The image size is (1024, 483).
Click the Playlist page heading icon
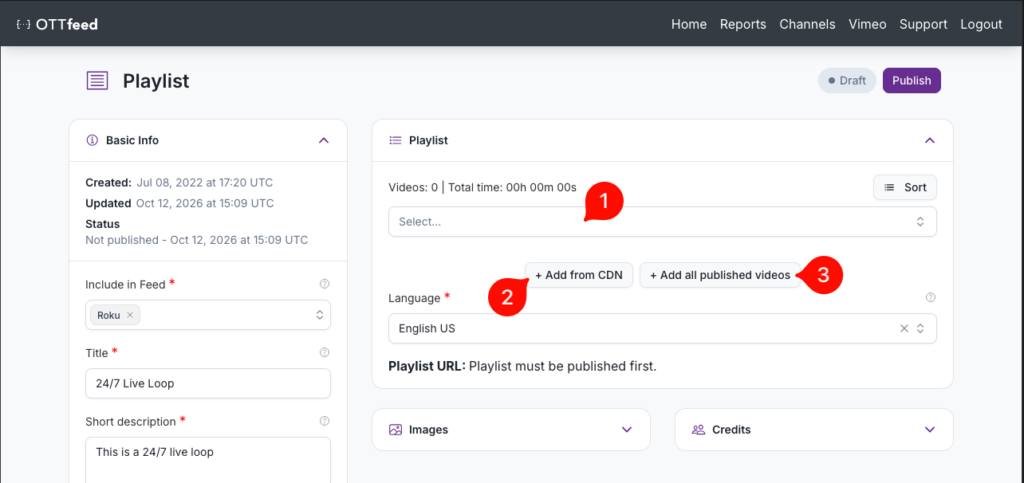pos(97,81)
